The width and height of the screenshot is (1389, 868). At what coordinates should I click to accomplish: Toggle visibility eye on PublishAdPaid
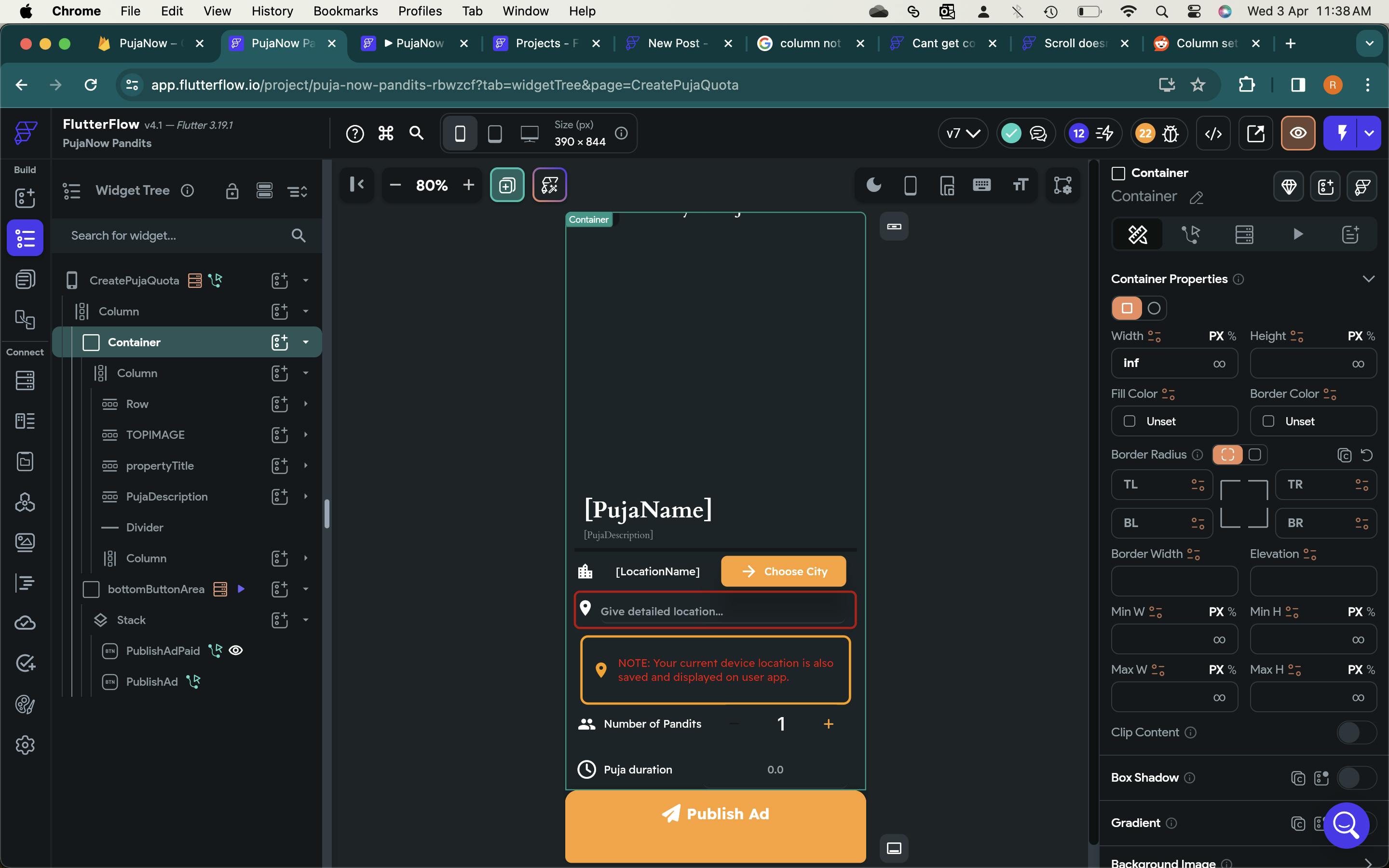click(236, 651)
